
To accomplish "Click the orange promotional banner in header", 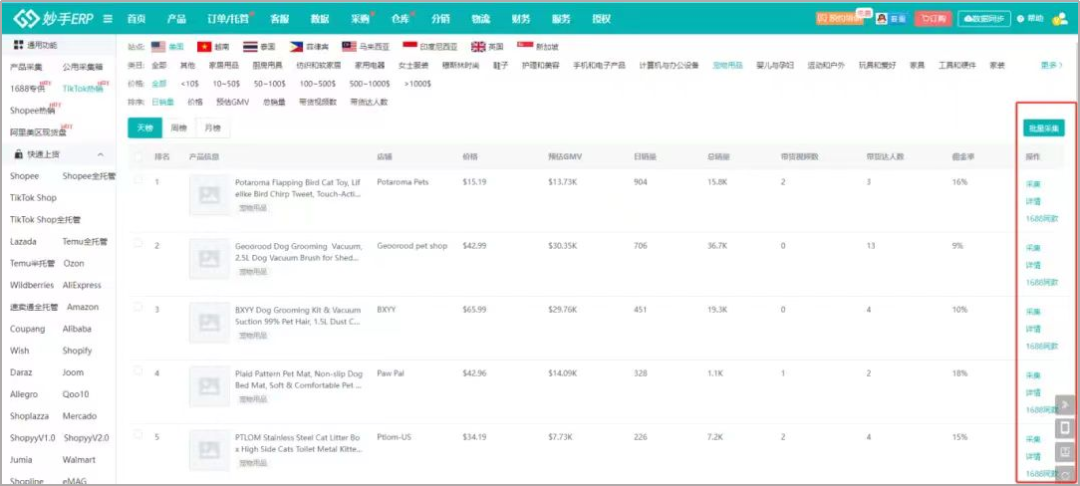I will click(x=839, y=19).
